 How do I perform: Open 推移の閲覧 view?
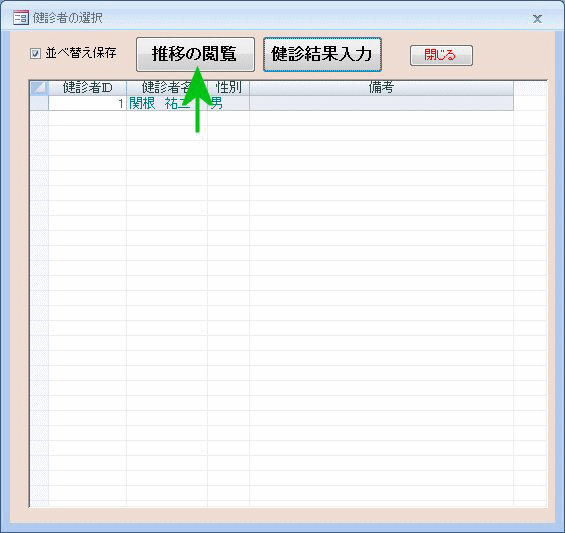click(x=195, y=54)
